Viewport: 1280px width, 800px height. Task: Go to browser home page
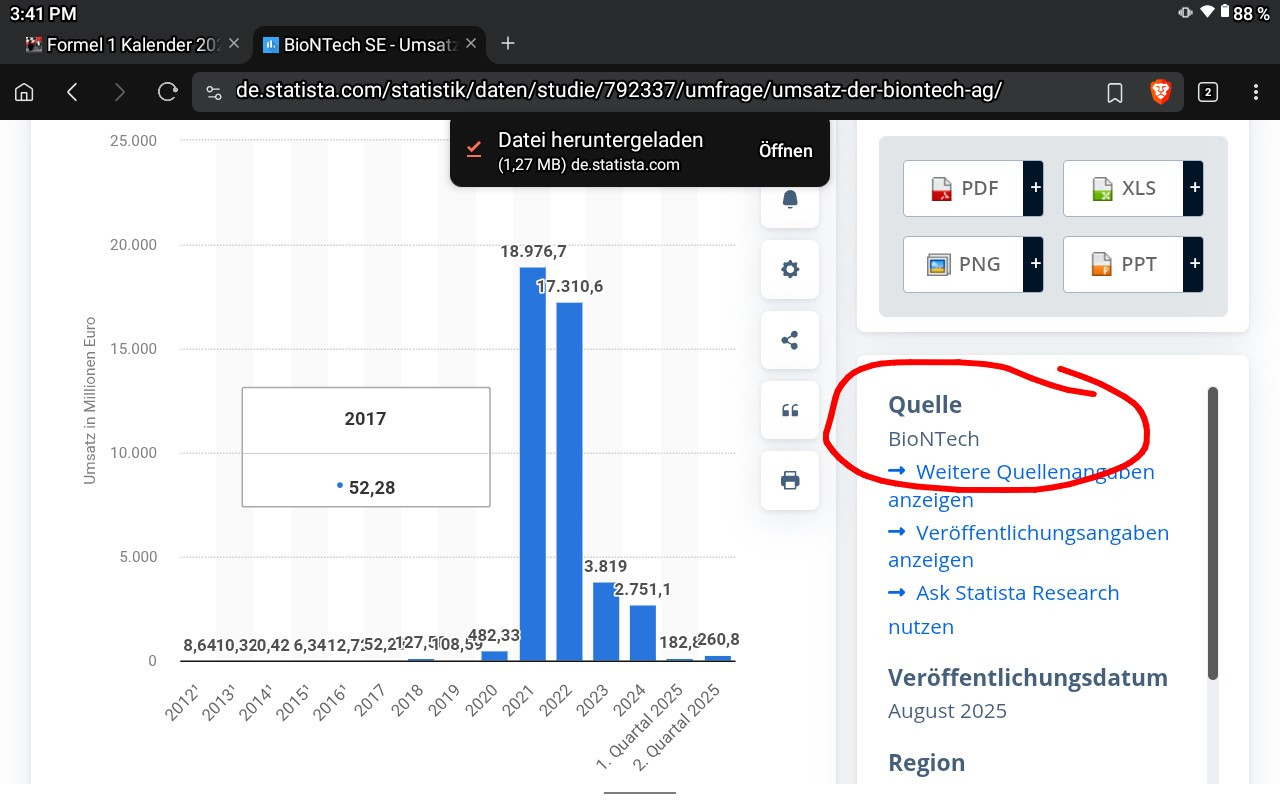click(x=25, y=92)
